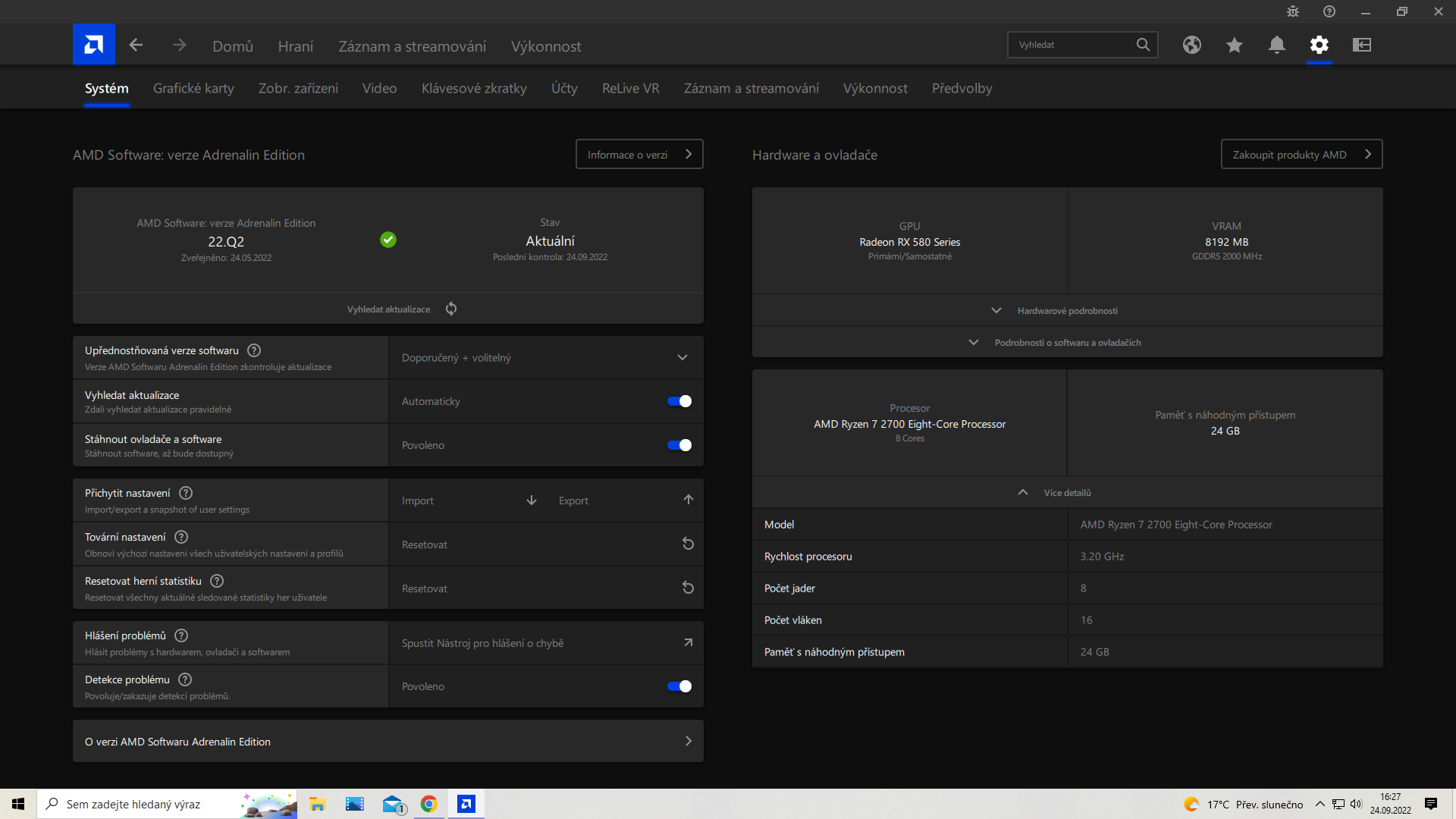
Task: Expand Hardwarové podrobnosti section
Action: click(1066, 311)
